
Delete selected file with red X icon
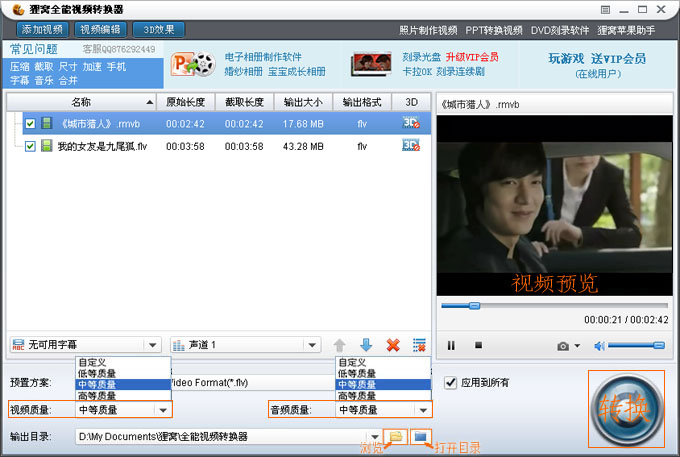pos(393,345)
